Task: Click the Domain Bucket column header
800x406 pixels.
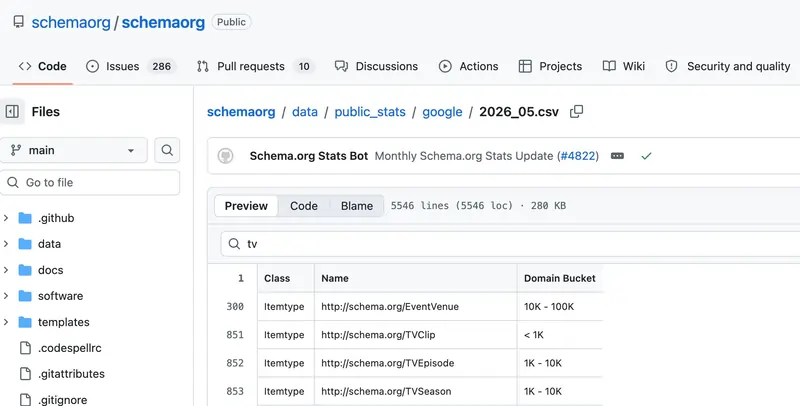Action: point(560,278)
